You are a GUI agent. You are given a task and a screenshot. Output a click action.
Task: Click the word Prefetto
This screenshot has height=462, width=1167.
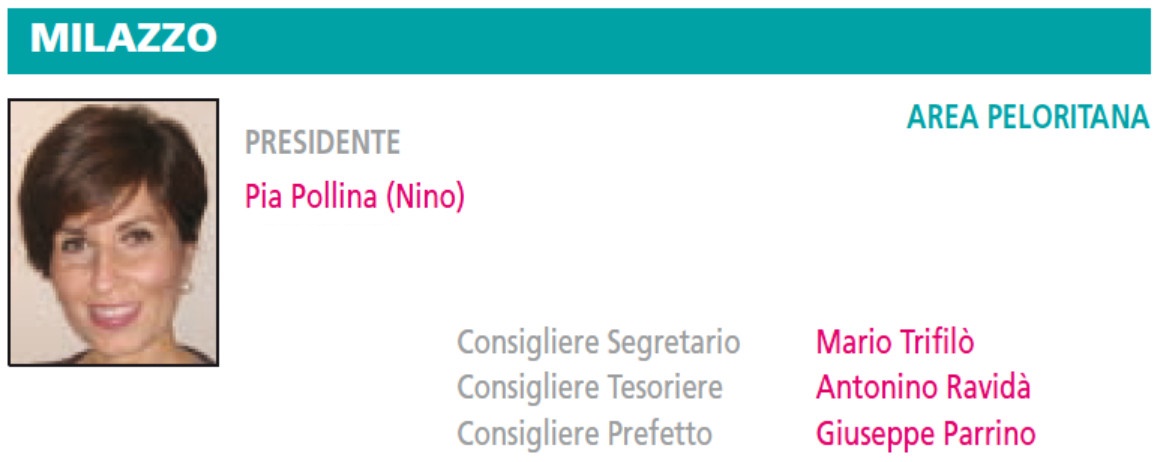pyautogui.click(x=659, y=433)
